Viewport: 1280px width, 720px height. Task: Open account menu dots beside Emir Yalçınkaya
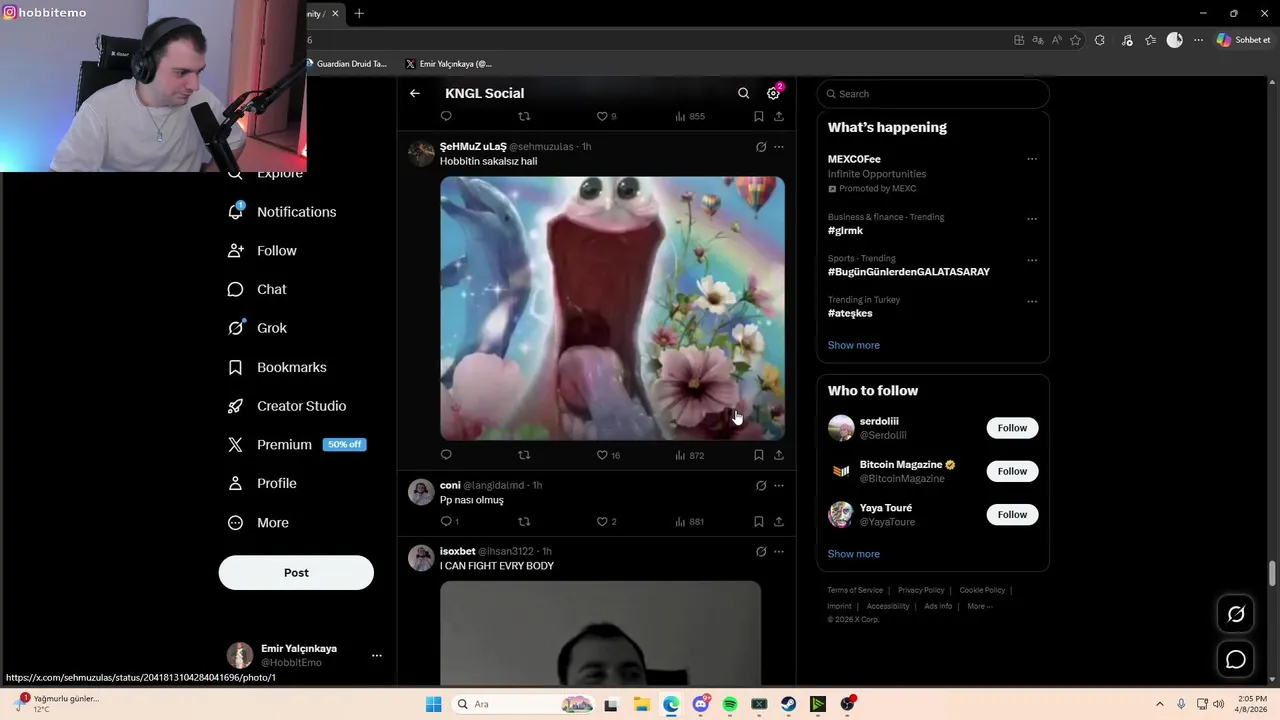(377, 656)
